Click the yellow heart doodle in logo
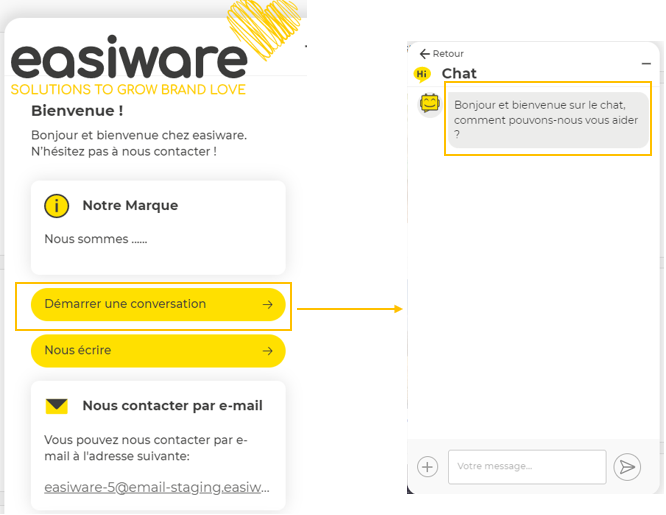 [x=264, y=26]
